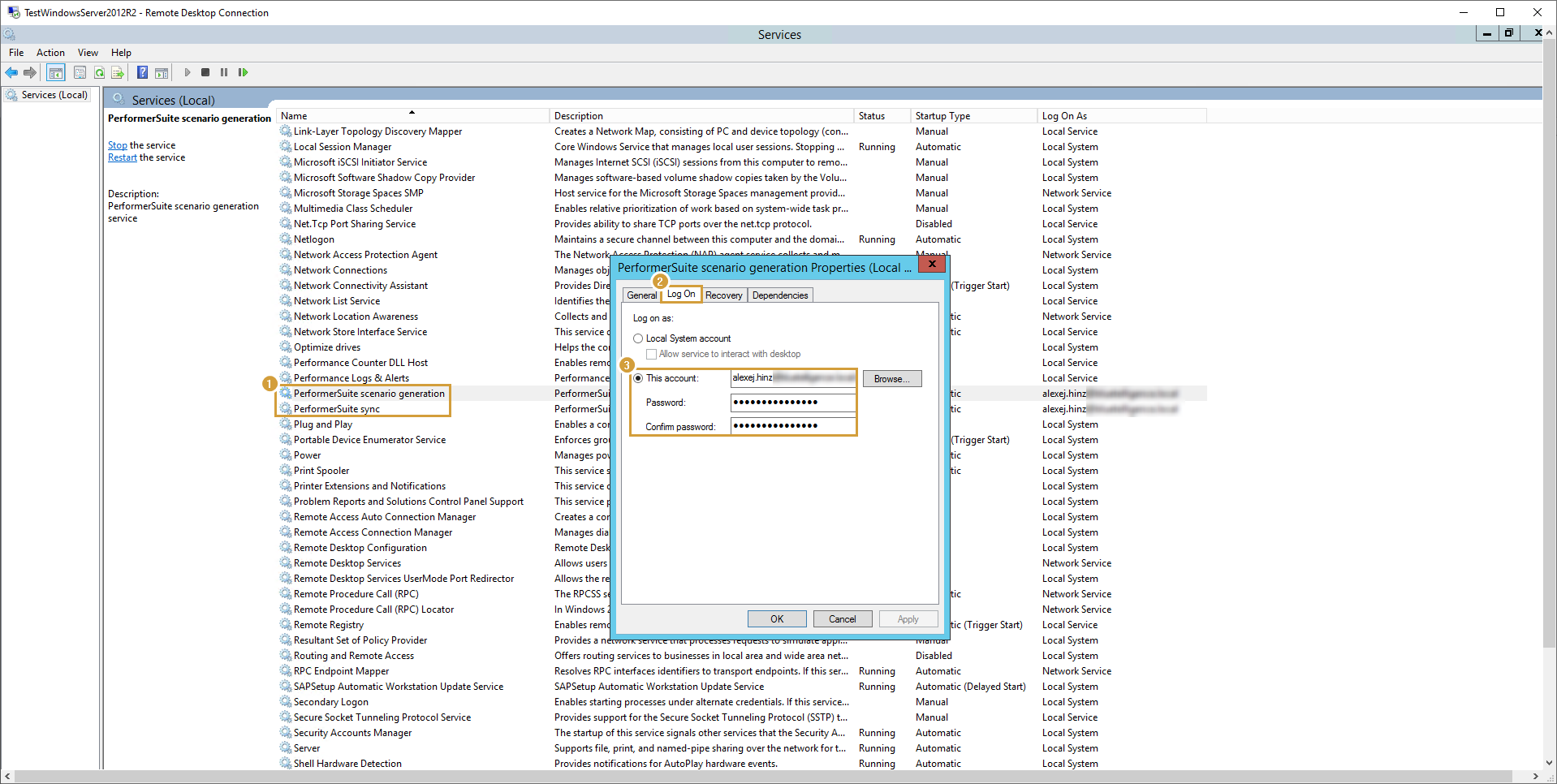This screenshot has width=1557, height=784.
Task: Click the Export List toolbar icon
Action: [118, 73]
